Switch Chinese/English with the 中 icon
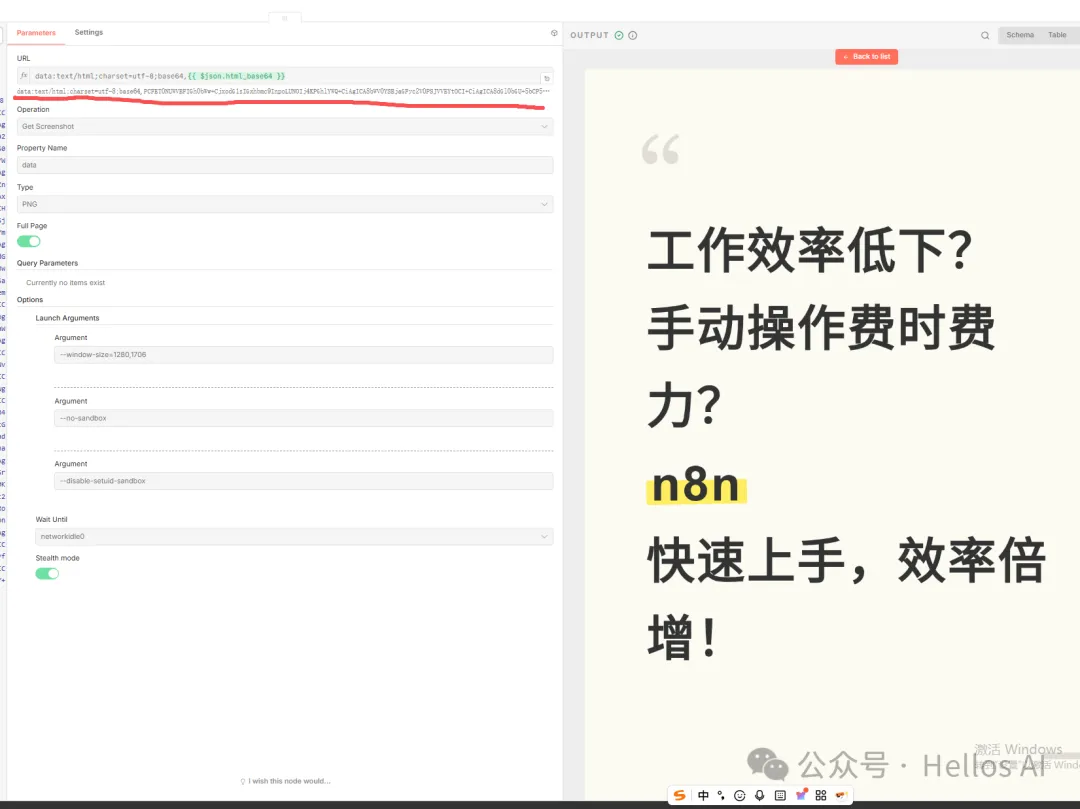 pyautogui.click(x=703, y=794)
